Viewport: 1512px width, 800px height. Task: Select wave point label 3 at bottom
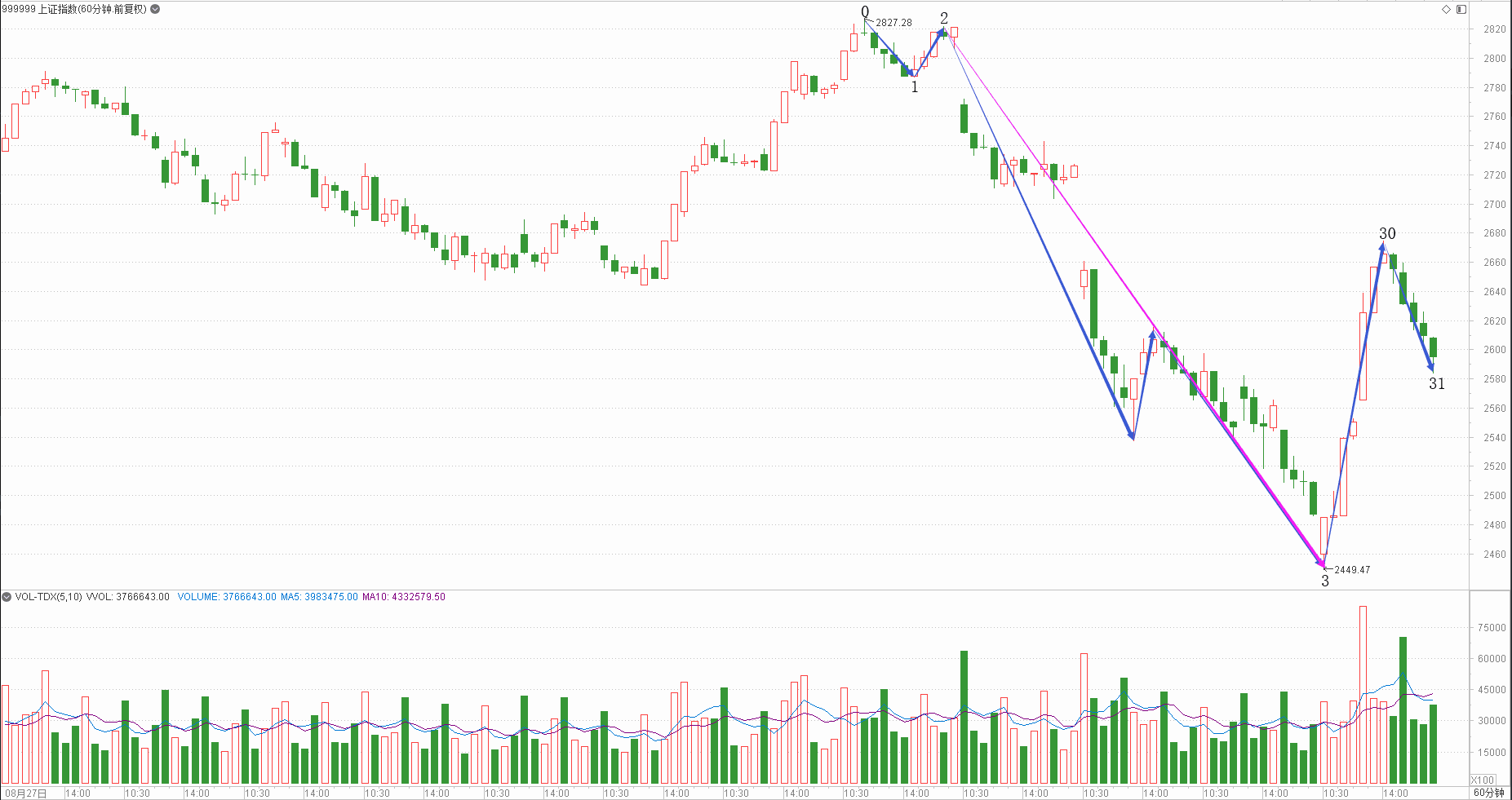coord(1325,581)
